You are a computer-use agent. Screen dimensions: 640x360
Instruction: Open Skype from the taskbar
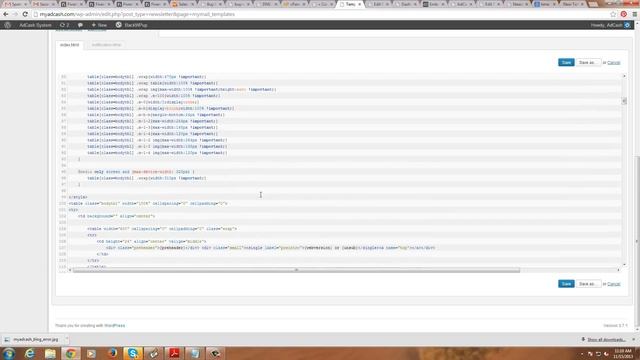pos(133,353)
